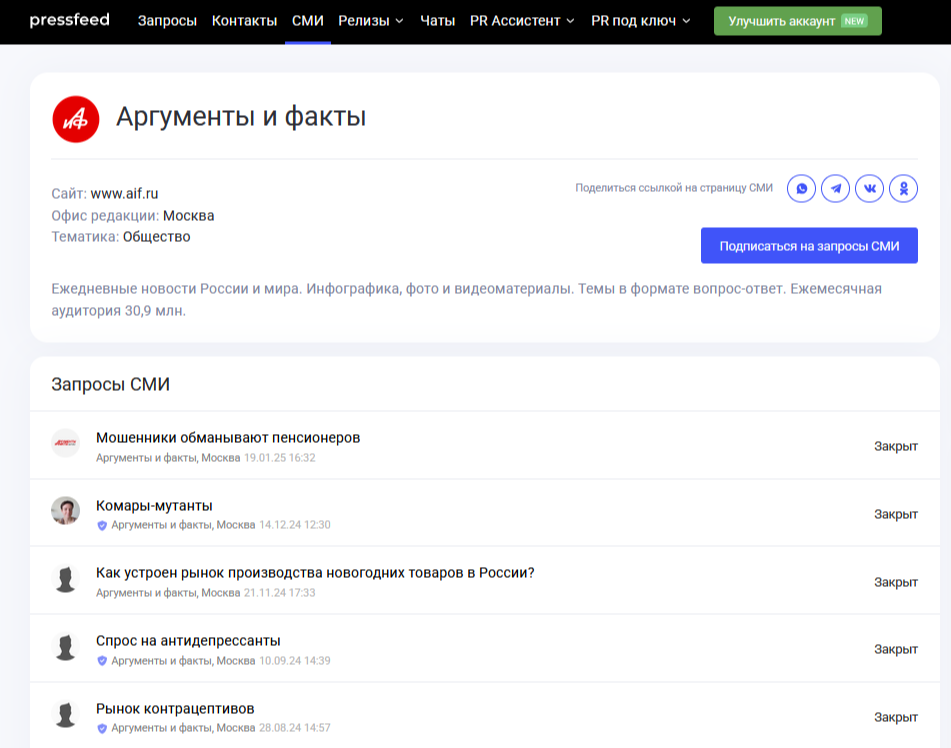Click the pressfeed logo
The image size is (951, 748).
[x=69, y=20]
